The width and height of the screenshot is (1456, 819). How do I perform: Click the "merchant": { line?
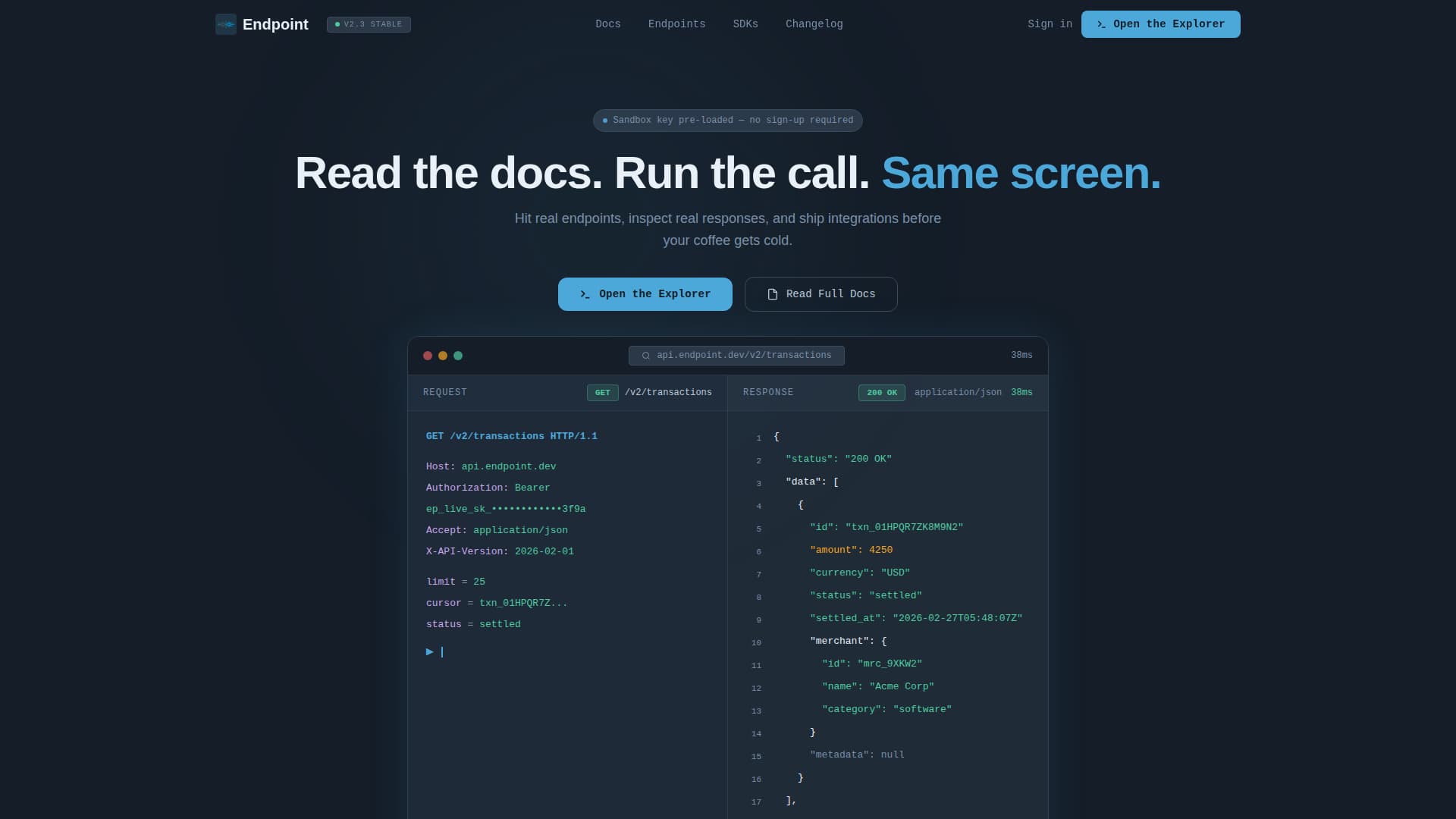tap(848, 642)
